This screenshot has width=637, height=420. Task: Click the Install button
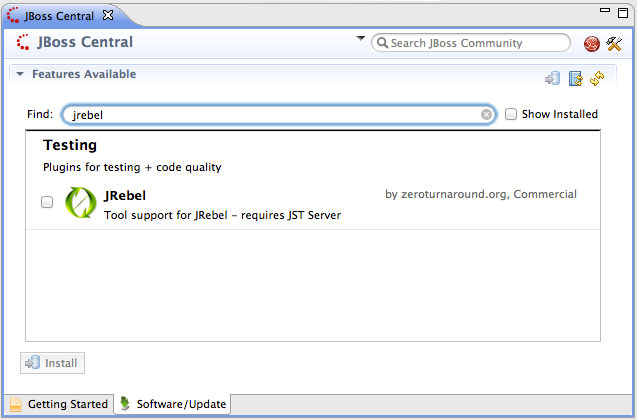tap(52, 363)
